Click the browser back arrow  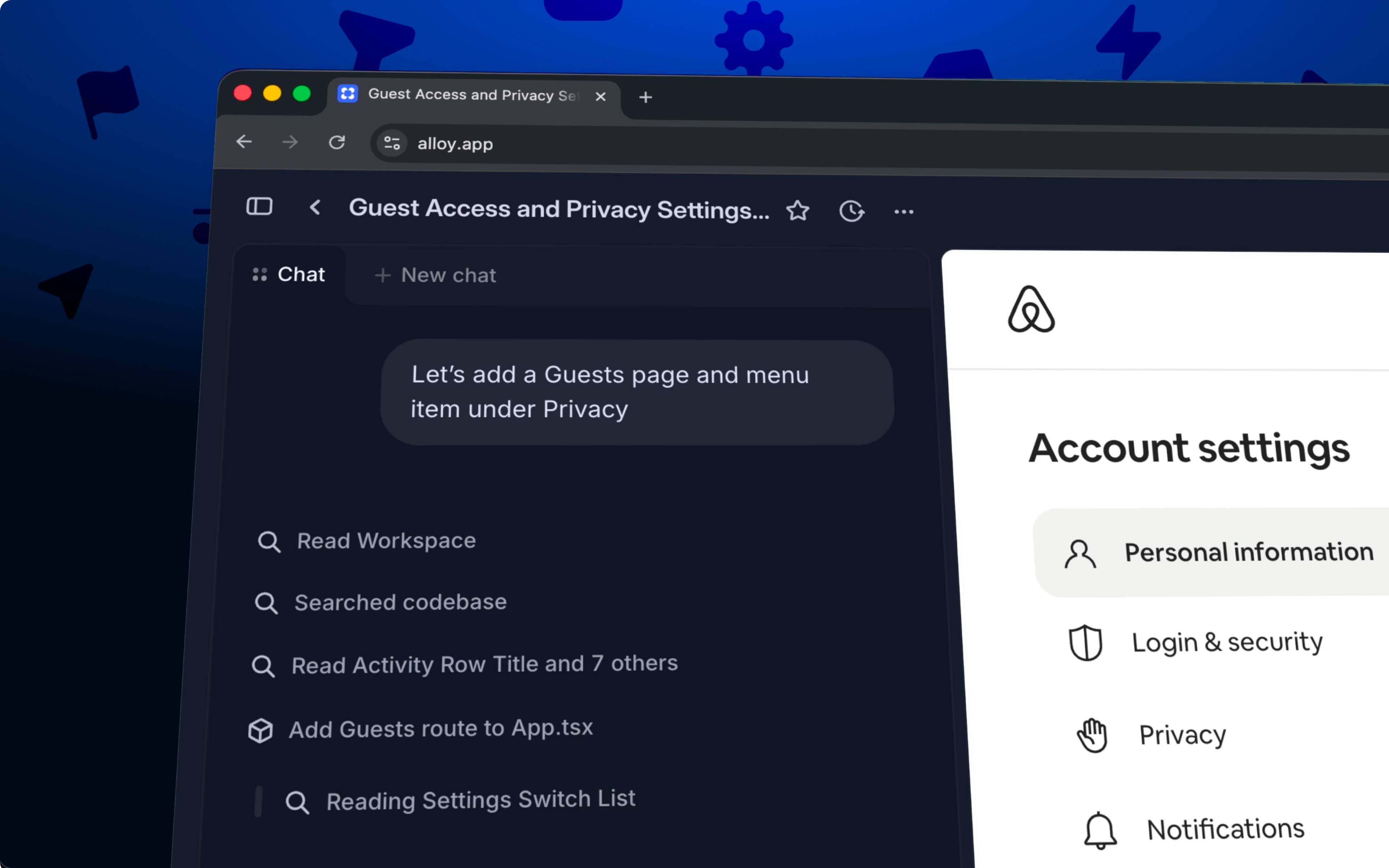tap(244, 141)
